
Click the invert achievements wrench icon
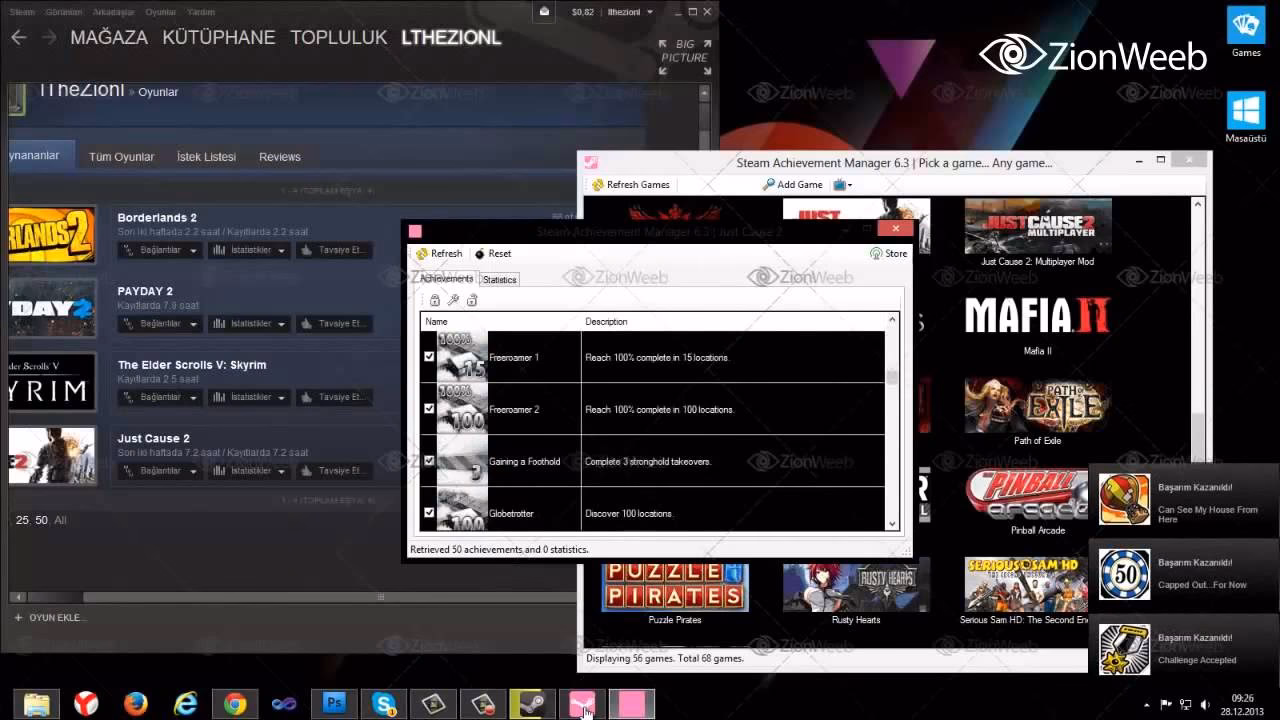point(453,300)
